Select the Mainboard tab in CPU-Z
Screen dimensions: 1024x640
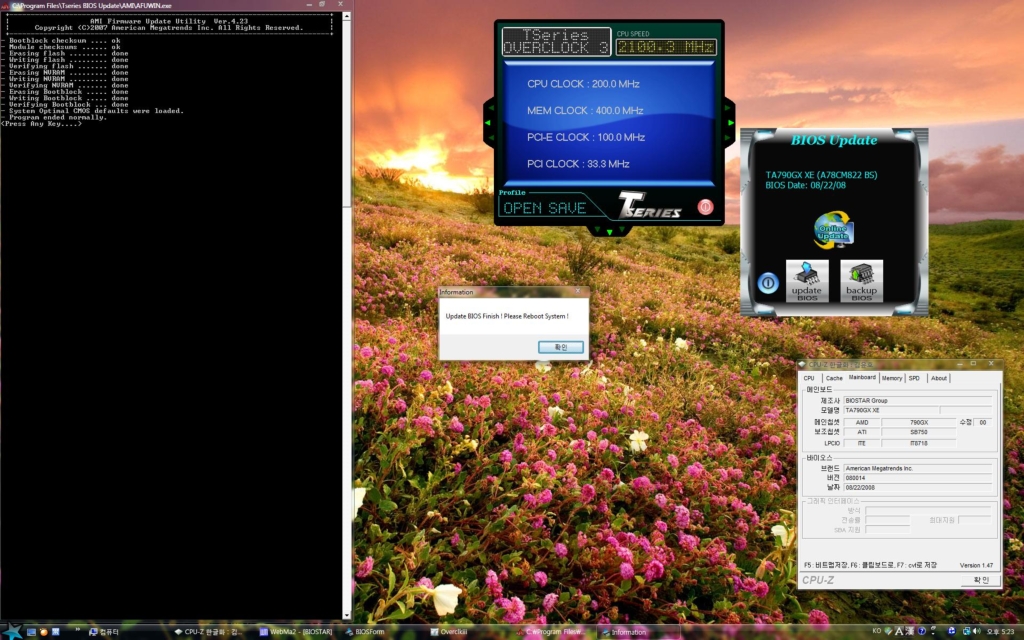pyautogui.click(x=862, y=377)
